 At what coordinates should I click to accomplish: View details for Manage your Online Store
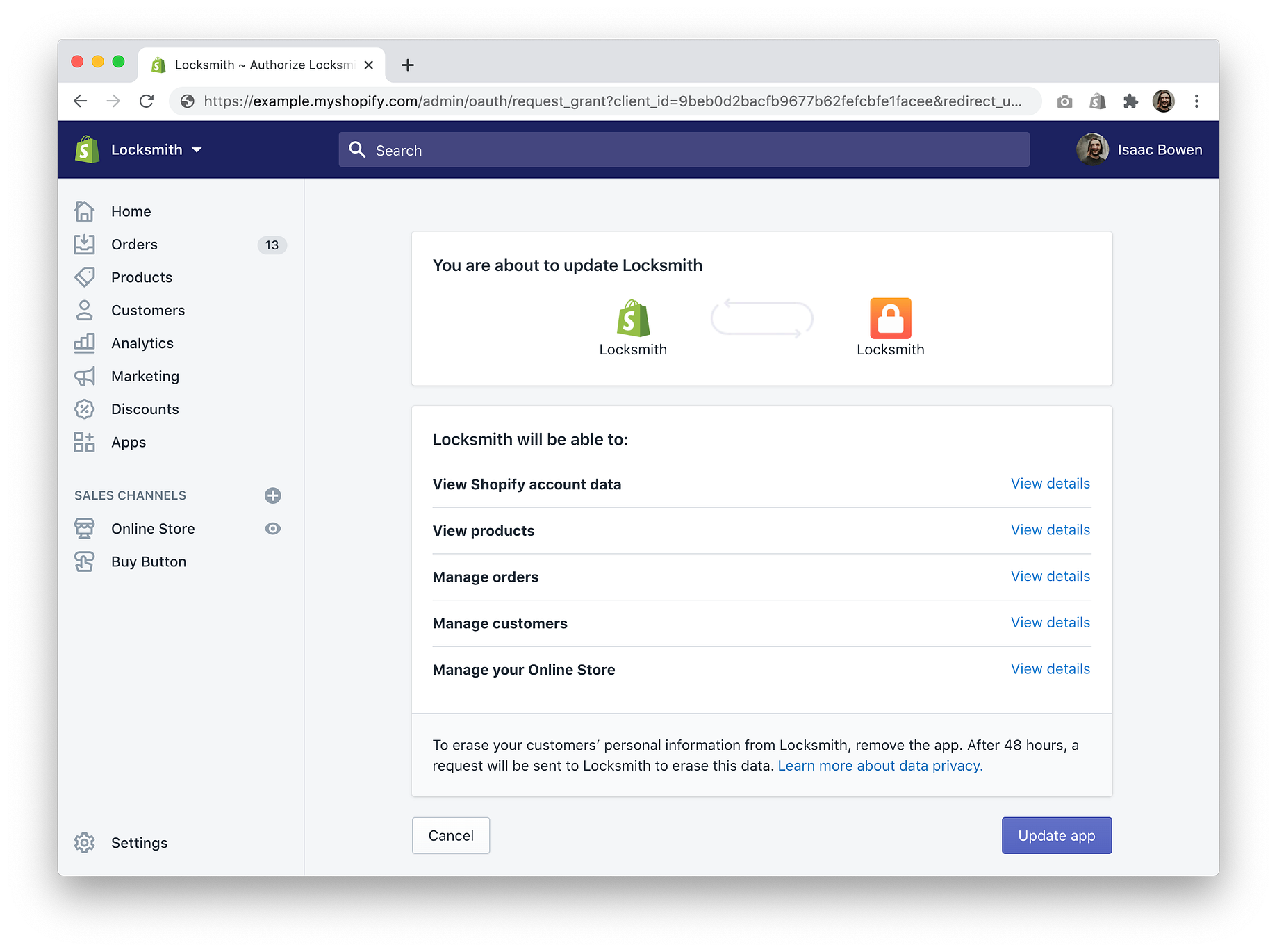pyautogui.click(x=1050, y=668)
